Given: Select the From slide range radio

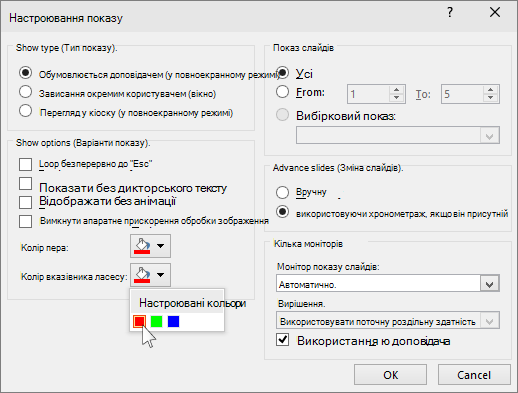Looking at the screenshot, I should coord(282,92).
